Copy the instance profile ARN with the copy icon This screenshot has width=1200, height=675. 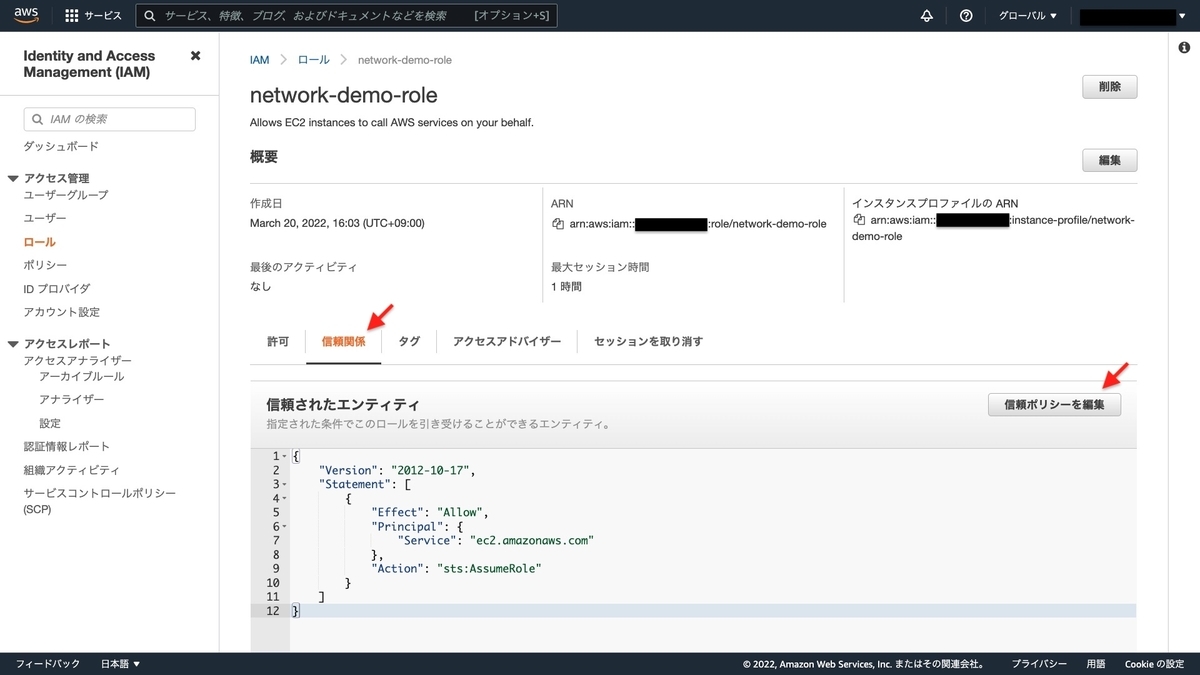859,220
